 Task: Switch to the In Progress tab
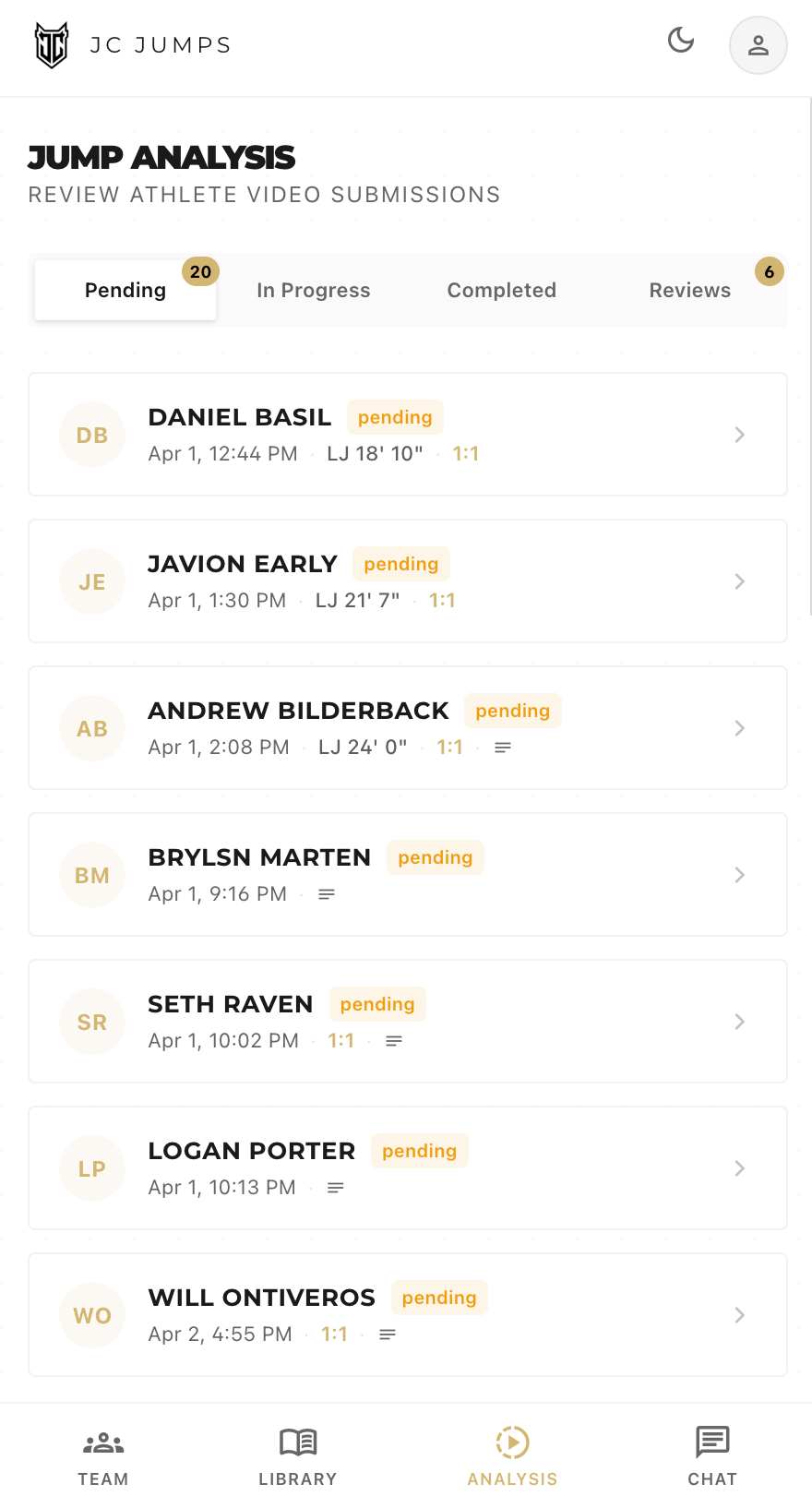point(313,290)
